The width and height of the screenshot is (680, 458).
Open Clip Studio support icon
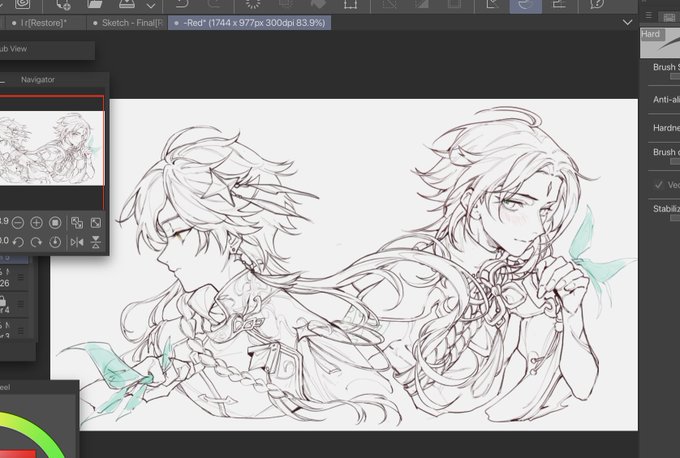[597, 4]
